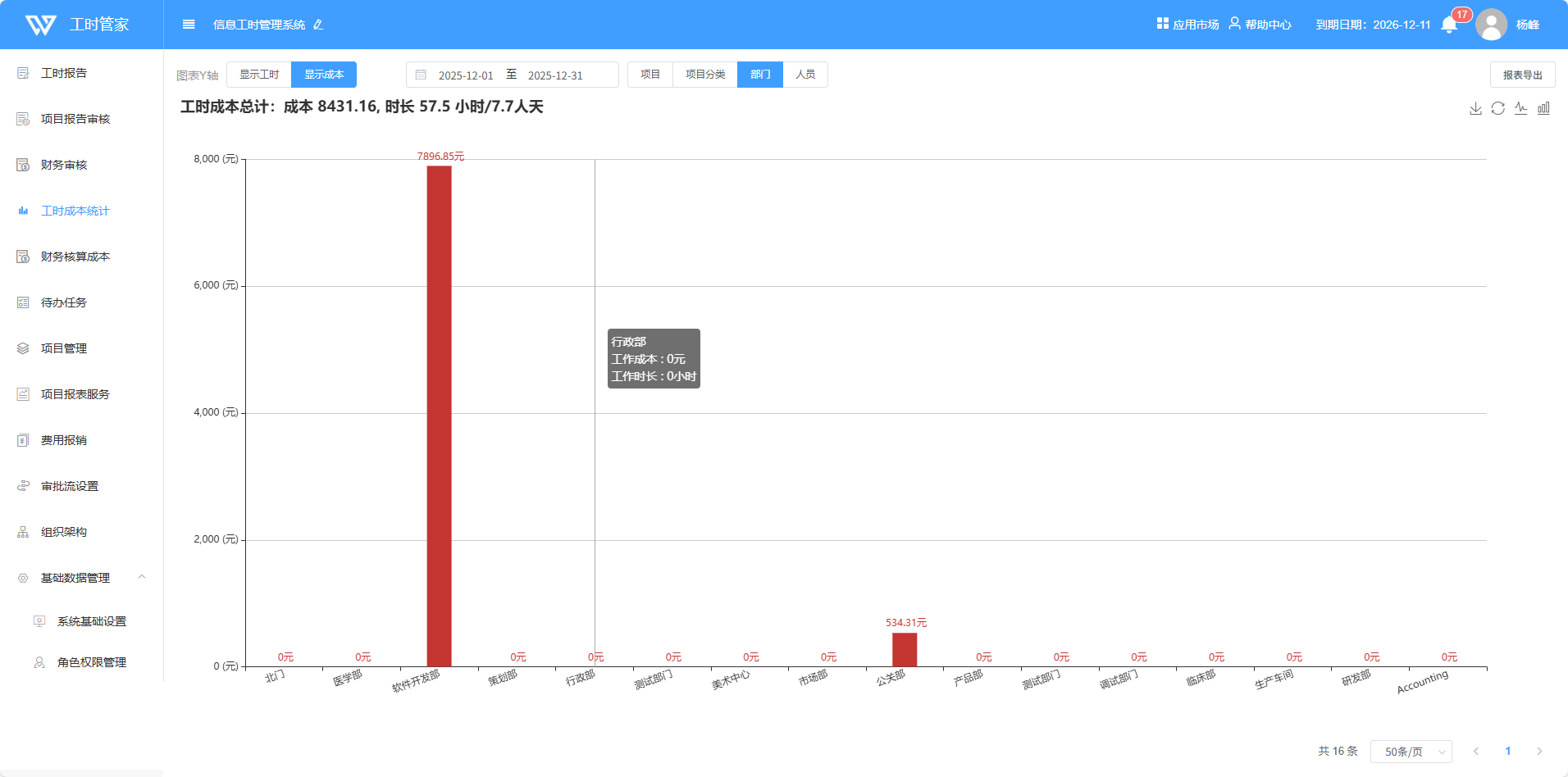Open the 杨峰 user account menu

tap(1526, 25)
